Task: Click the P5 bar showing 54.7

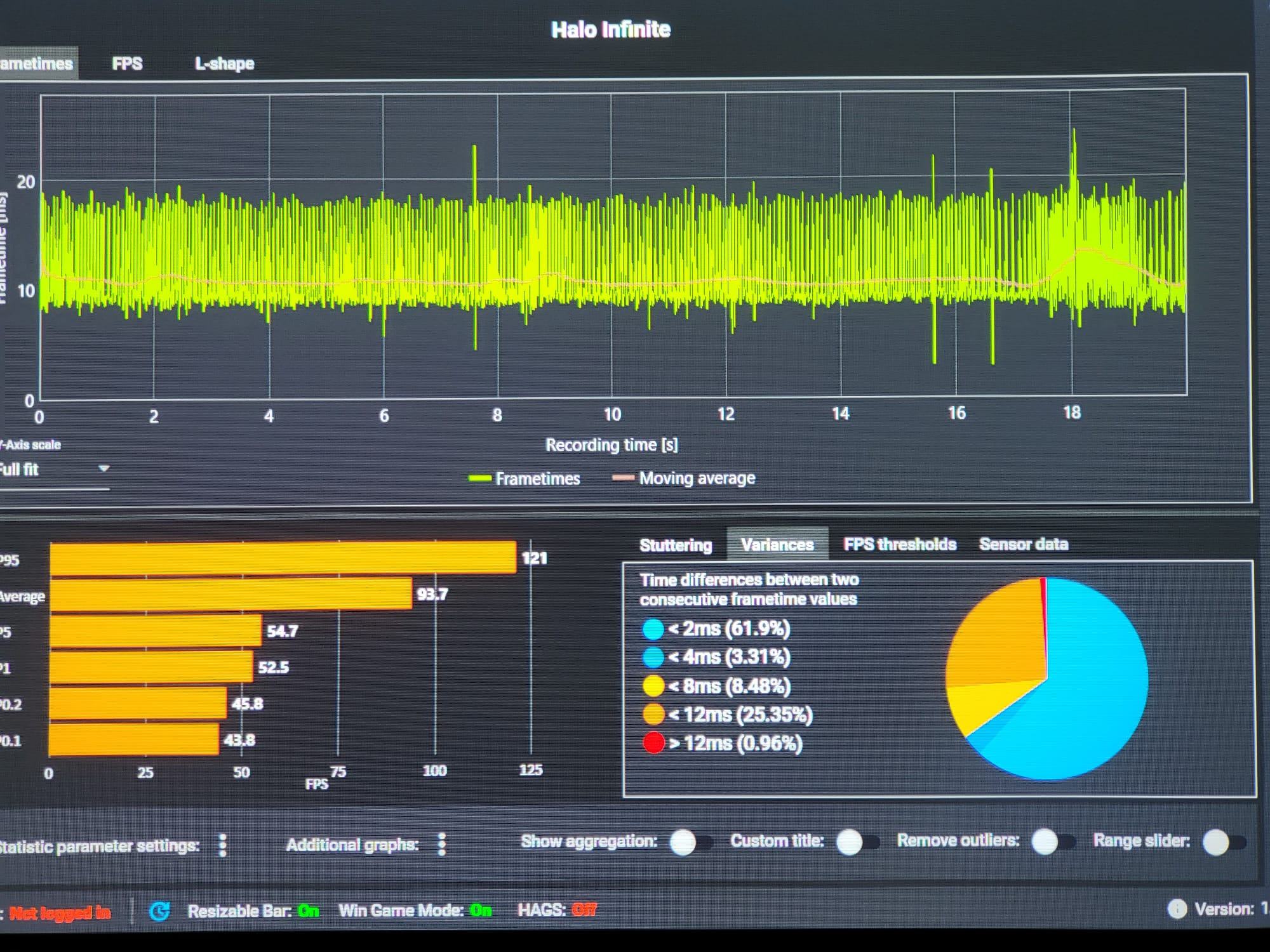Action: click(156, 630)
